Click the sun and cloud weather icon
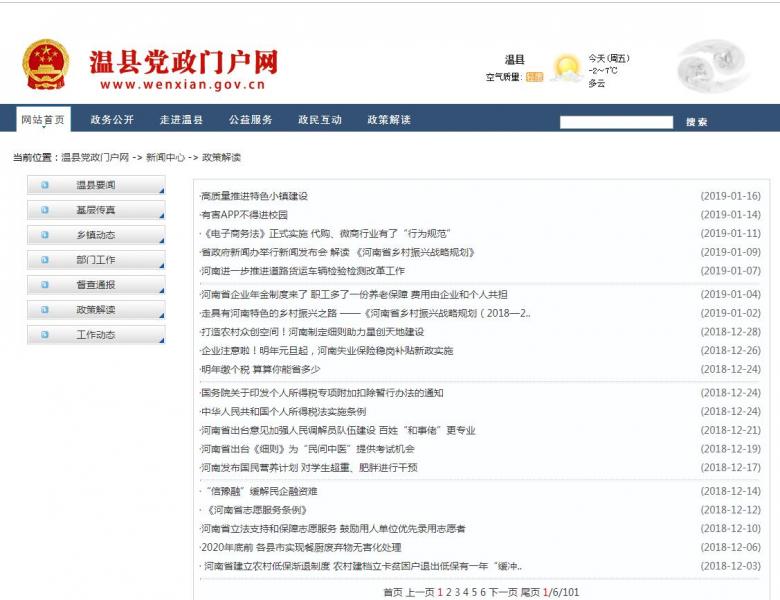This screenshot has width=780, height=600. [567, 68]
